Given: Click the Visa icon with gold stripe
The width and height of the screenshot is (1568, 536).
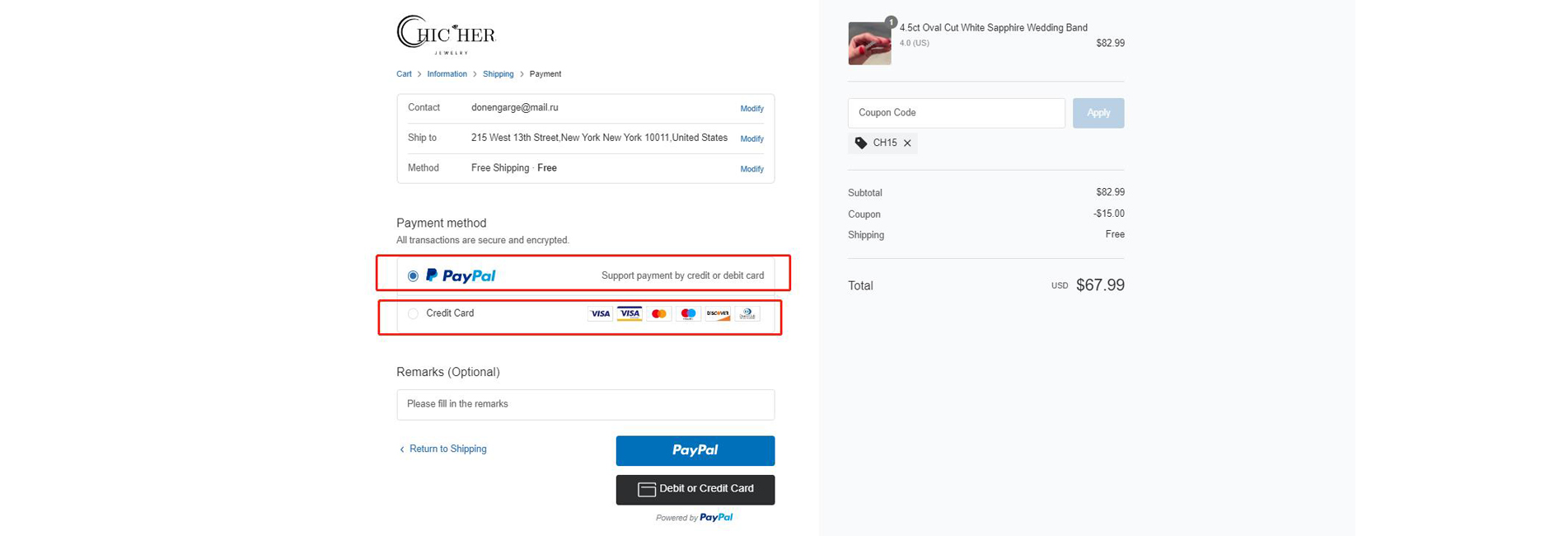Looking at the screenshot, I should pyautogui.click(x=630, y=313).
